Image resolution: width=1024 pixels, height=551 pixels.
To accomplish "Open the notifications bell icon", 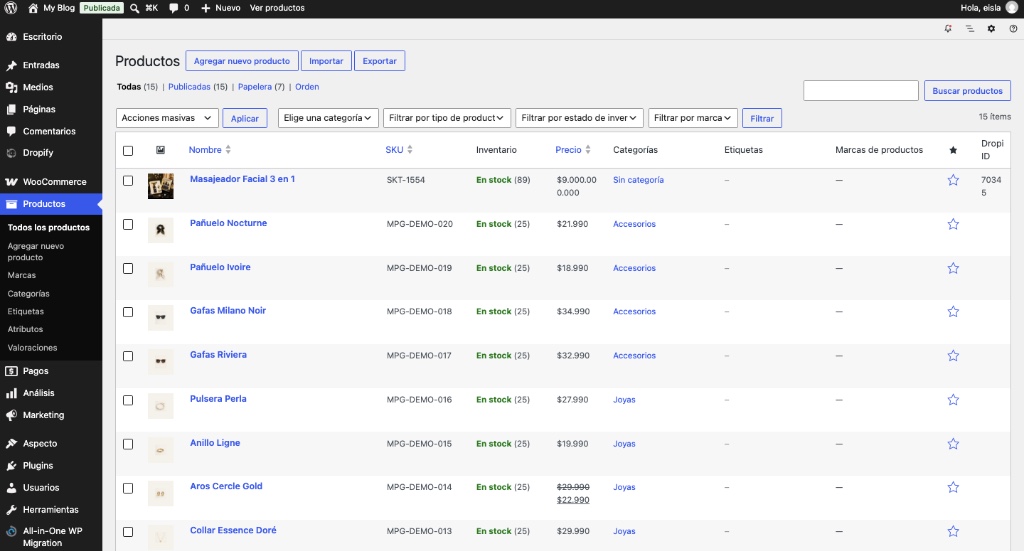I will point(948,29).
